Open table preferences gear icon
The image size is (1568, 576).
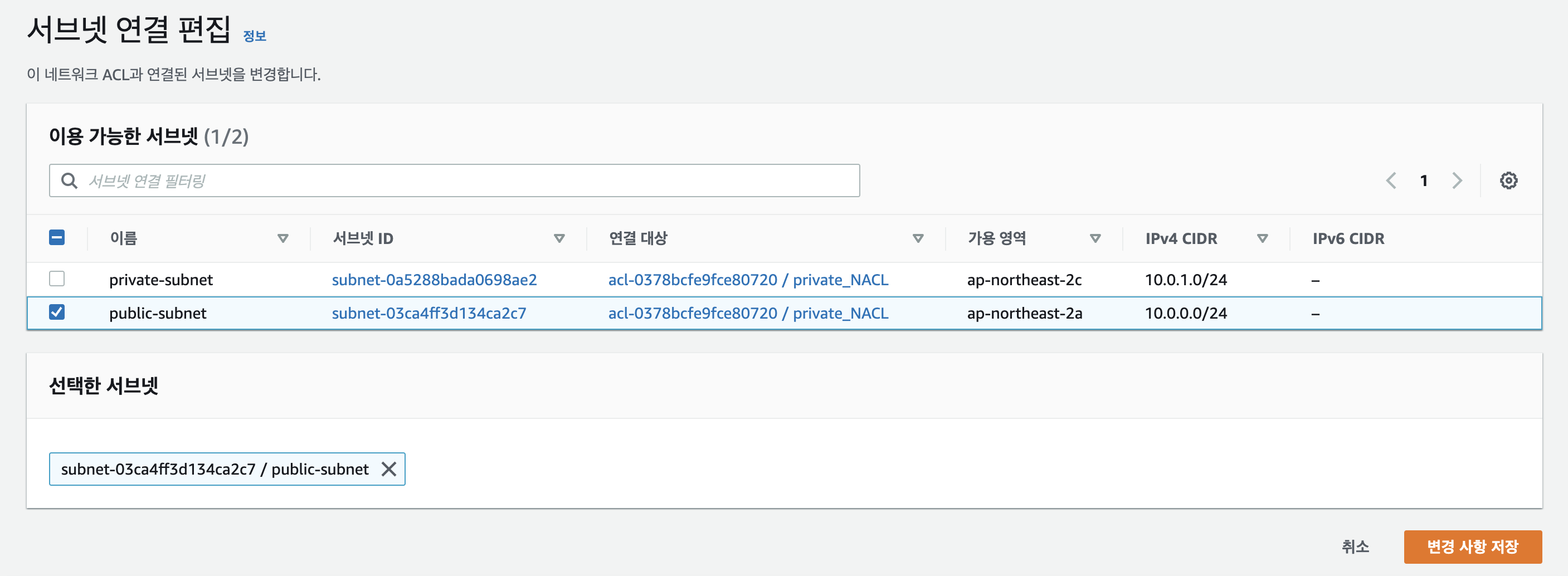(x=1508, y=180)
